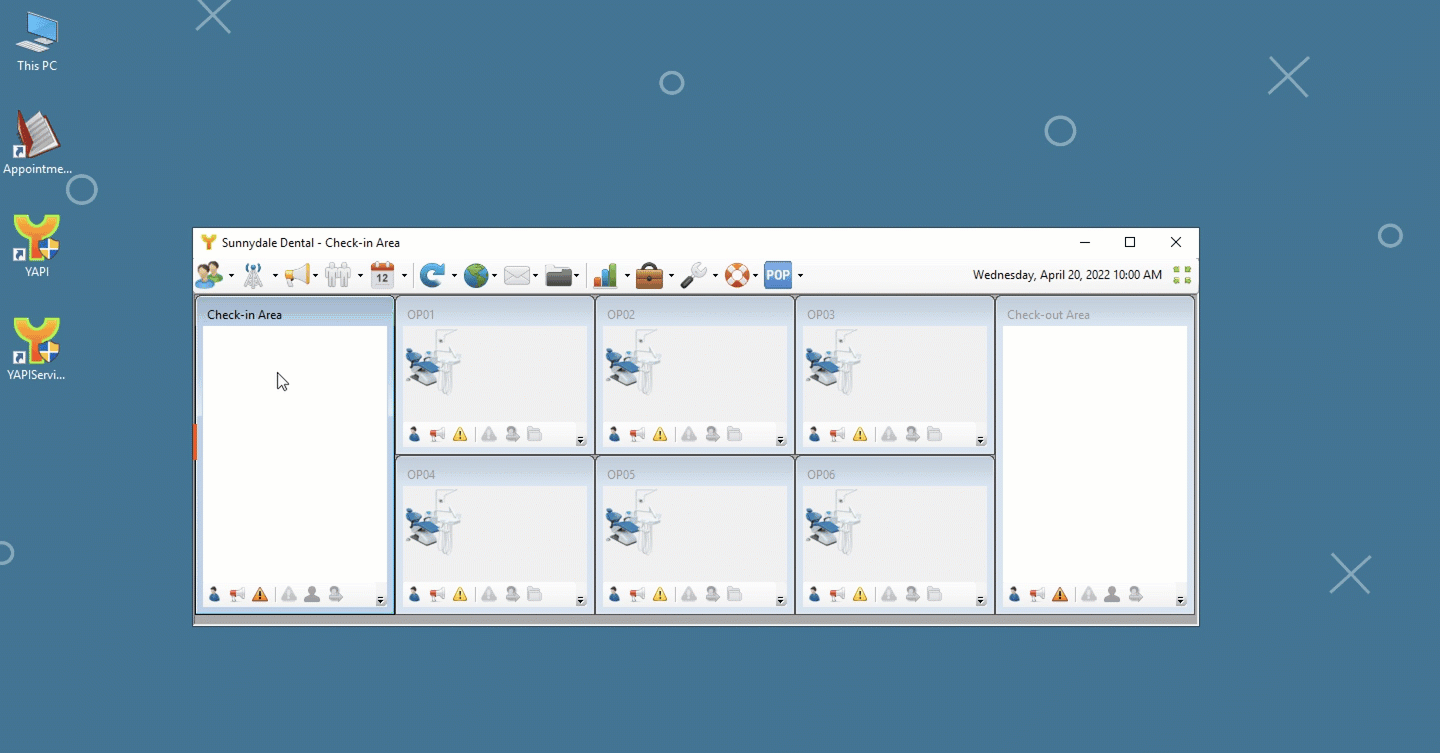Click the dental chair image in OP06
This screenshot has height=753, width=1440.
tap(833, 522)
